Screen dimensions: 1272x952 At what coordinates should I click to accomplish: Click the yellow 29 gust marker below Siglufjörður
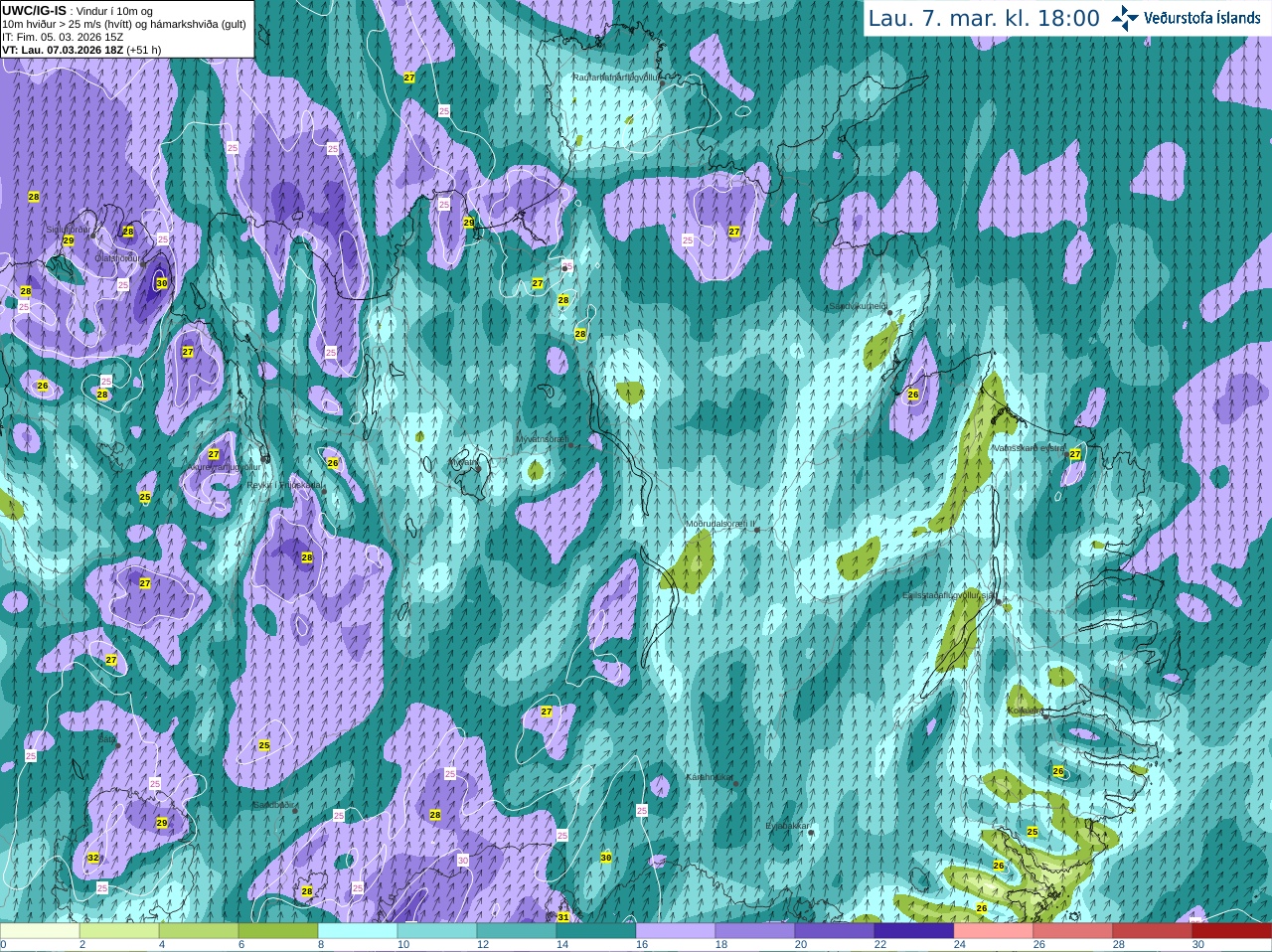click(69, 240)
